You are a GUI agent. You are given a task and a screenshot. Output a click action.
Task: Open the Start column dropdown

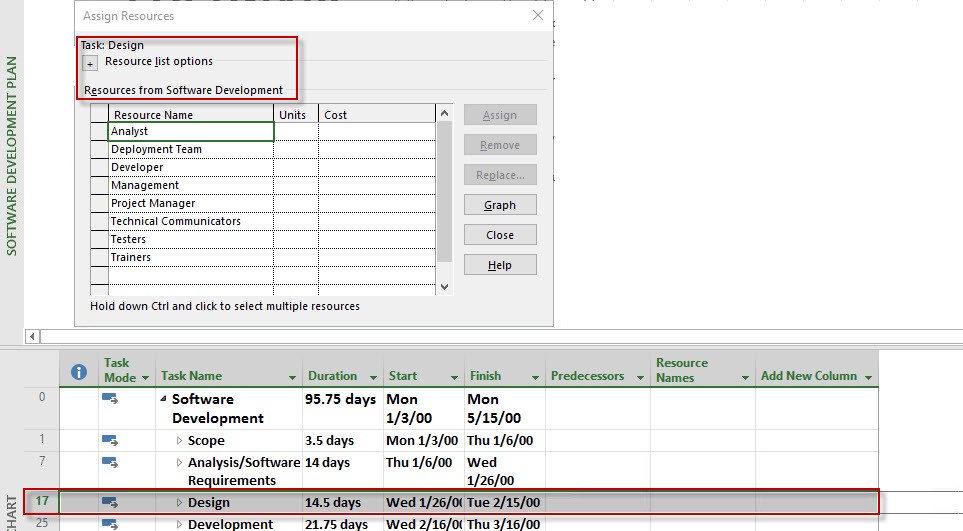[x=454, y=378]
